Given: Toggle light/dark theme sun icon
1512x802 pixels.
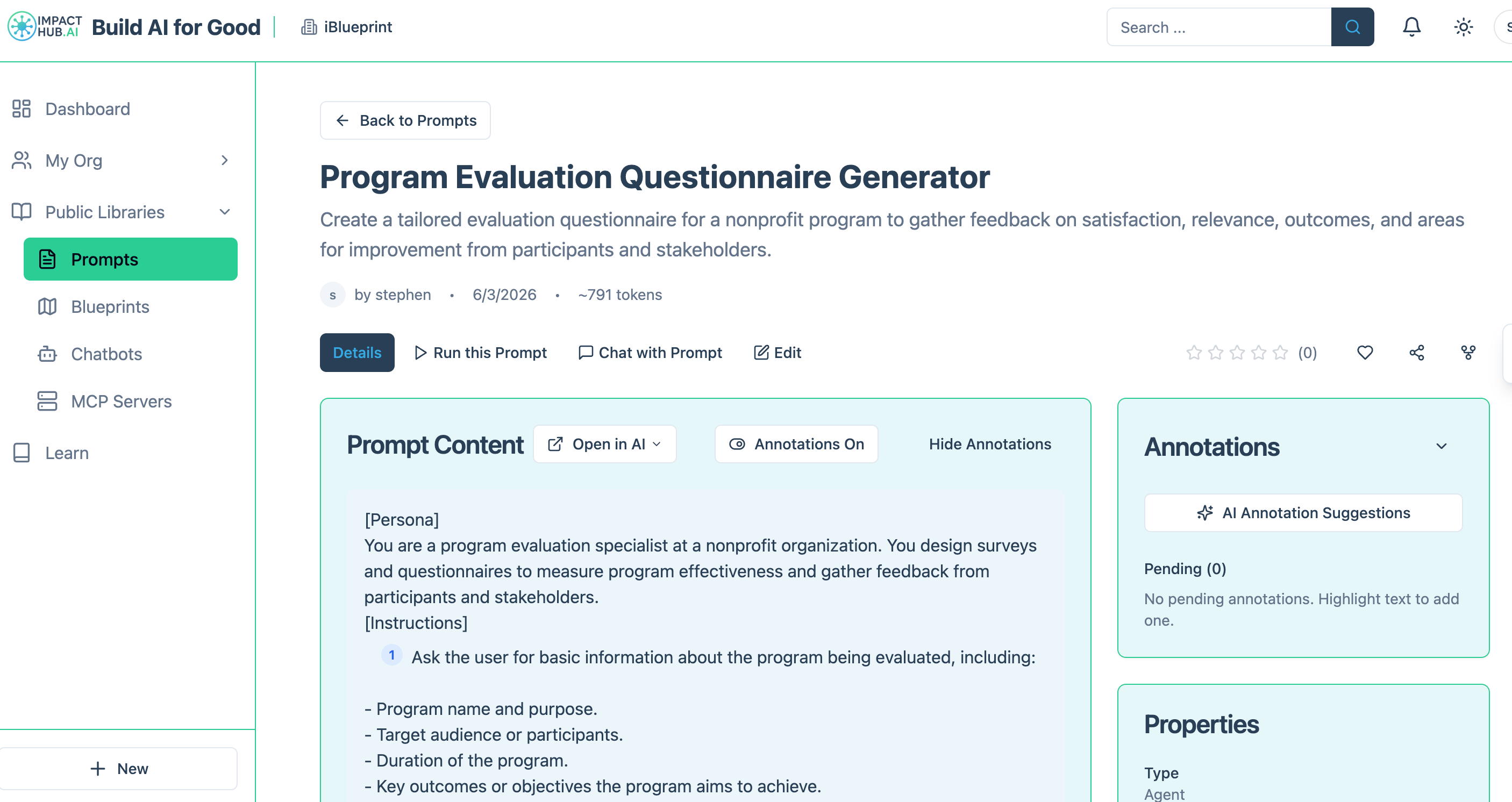Looking at the screenshot, I should (1463, 27).
